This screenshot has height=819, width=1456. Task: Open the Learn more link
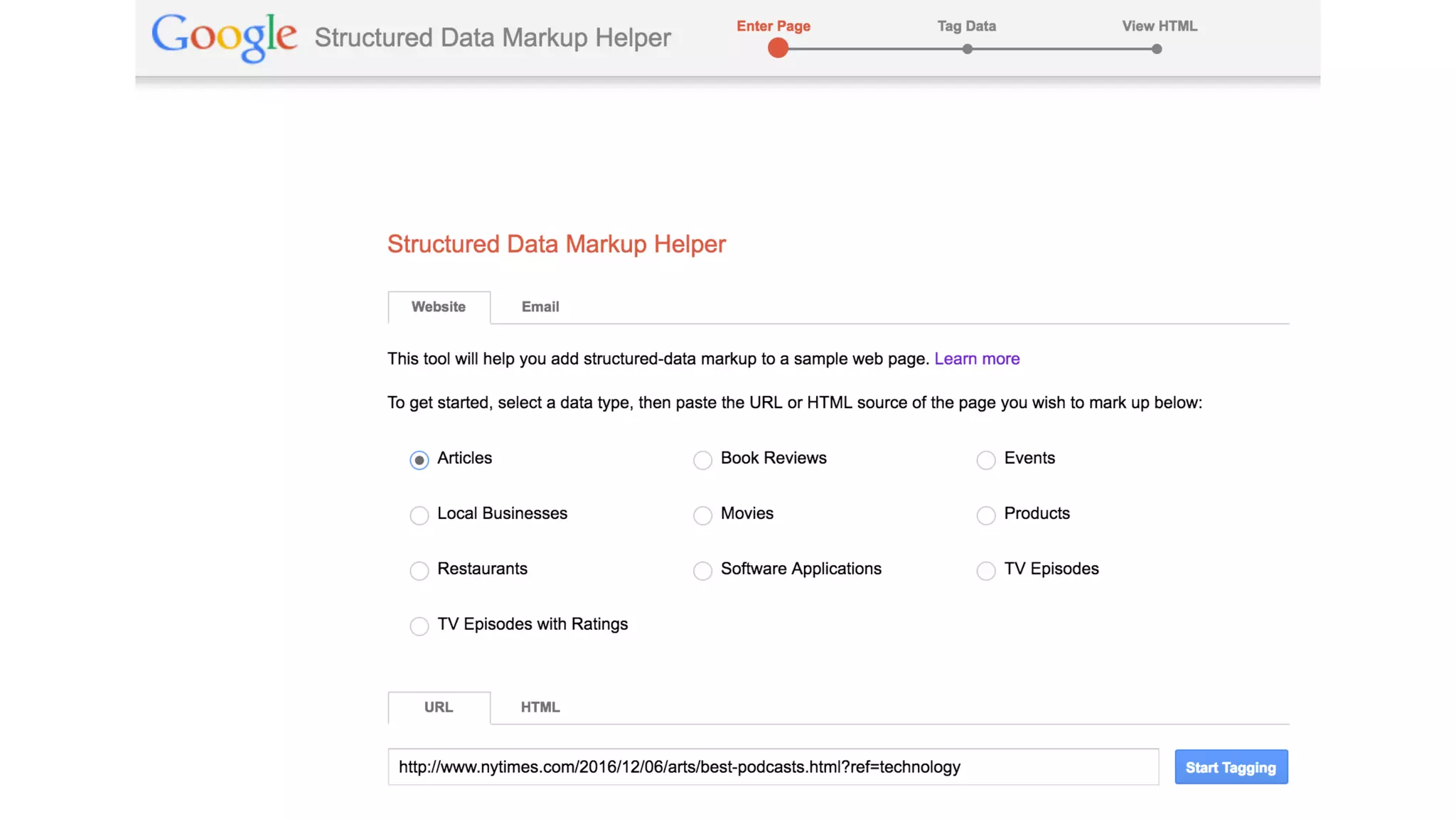coord(977,359)
